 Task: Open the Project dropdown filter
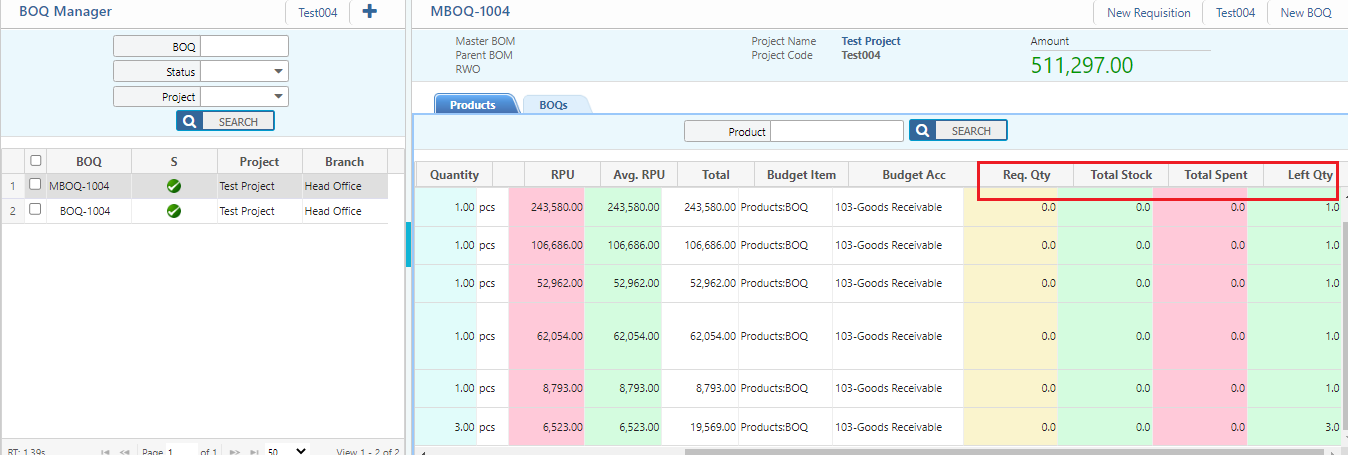click(276, 97)
